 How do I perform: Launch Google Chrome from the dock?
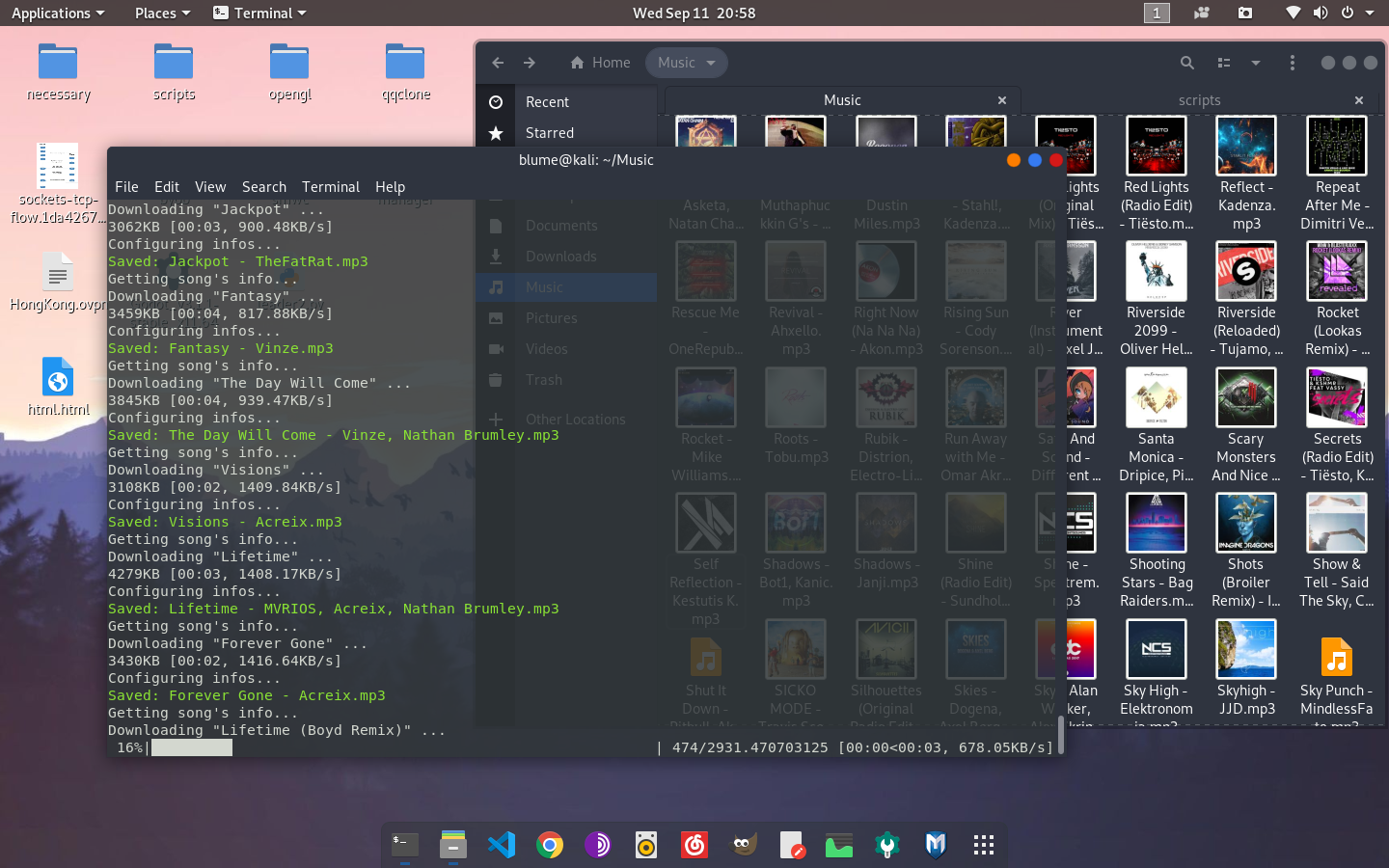click(x=550, y=846)
